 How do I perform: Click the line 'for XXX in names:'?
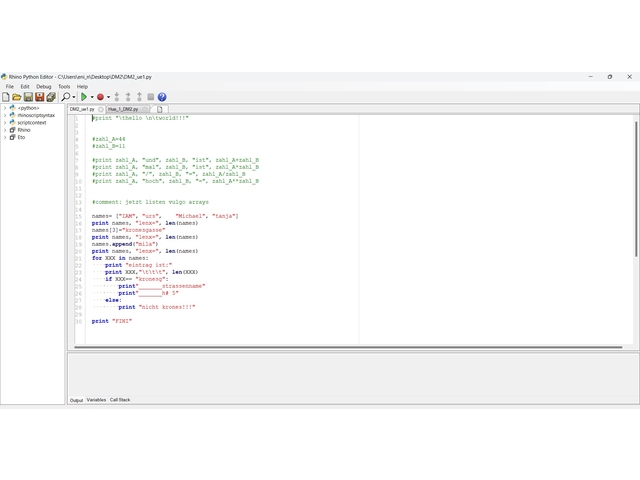point(120,258)
